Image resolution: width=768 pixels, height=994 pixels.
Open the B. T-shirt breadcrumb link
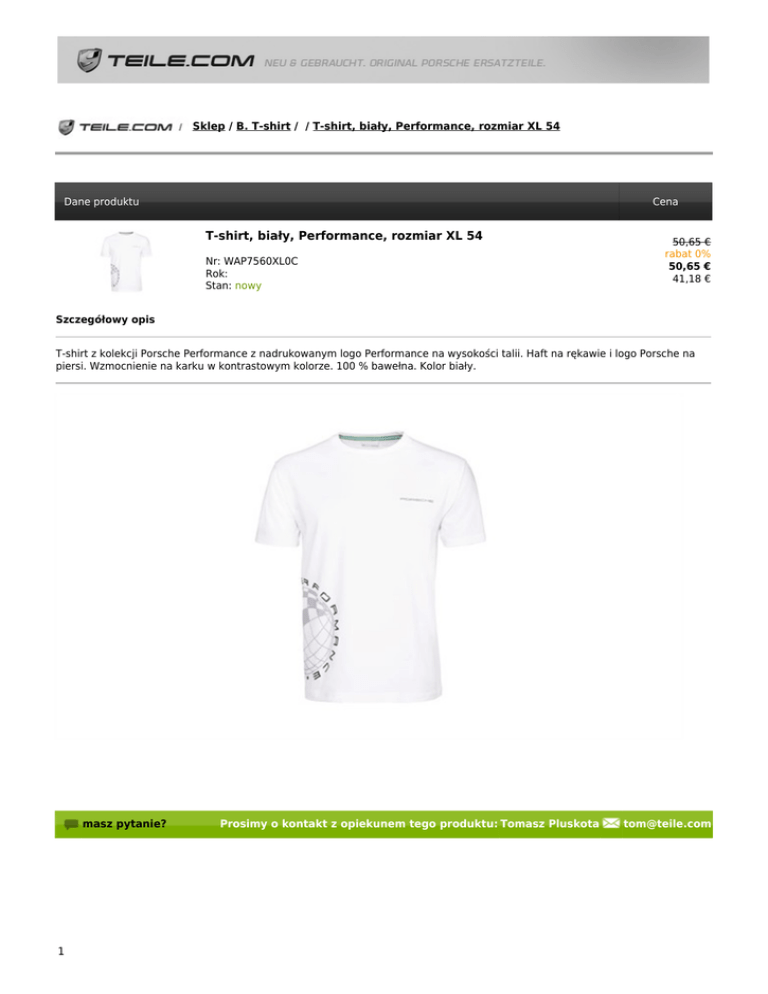263,126
